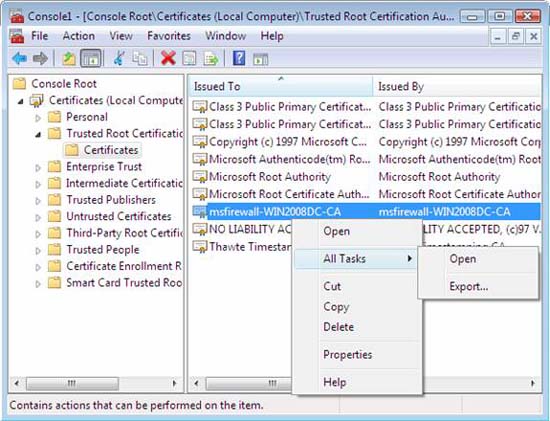This screenshot has width=550, height=421.
Task: Click the Untrusted Certificates folder icon
Action: [54, 216]
